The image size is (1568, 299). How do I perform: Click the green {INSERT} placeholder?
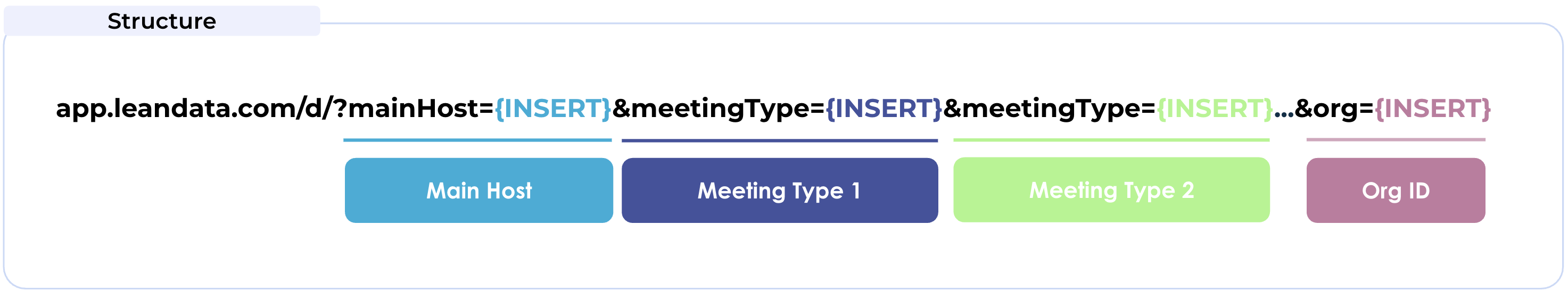click(1215, 109)
